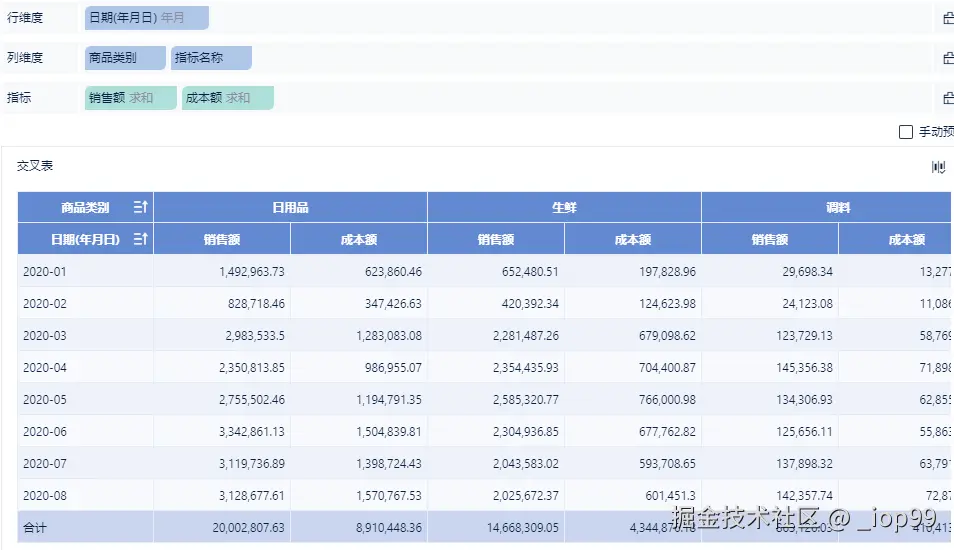Screen dimensions: 954x550
Task: Click the sort icon beside 日期(年月日) header
Action: 141,239
